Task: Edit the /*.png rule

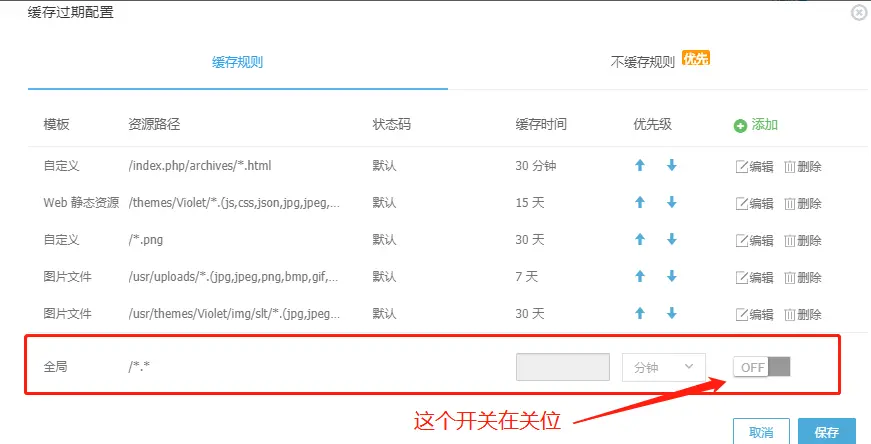Action: tap(754, 240)
